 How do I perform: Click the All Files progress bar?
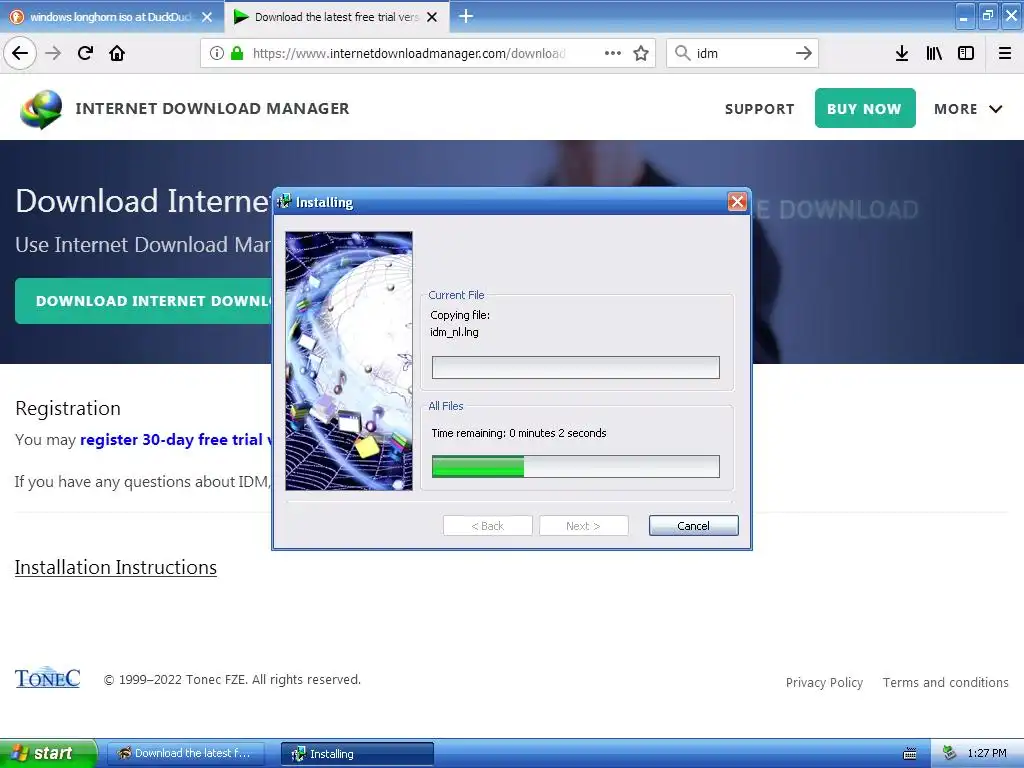575,466
